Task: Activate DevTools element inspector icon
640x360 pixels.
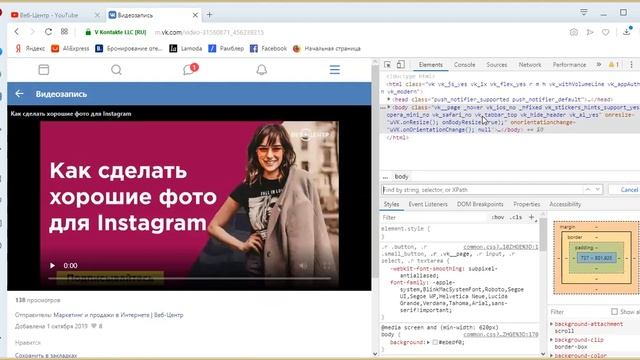Action: (x=387, y=64)
